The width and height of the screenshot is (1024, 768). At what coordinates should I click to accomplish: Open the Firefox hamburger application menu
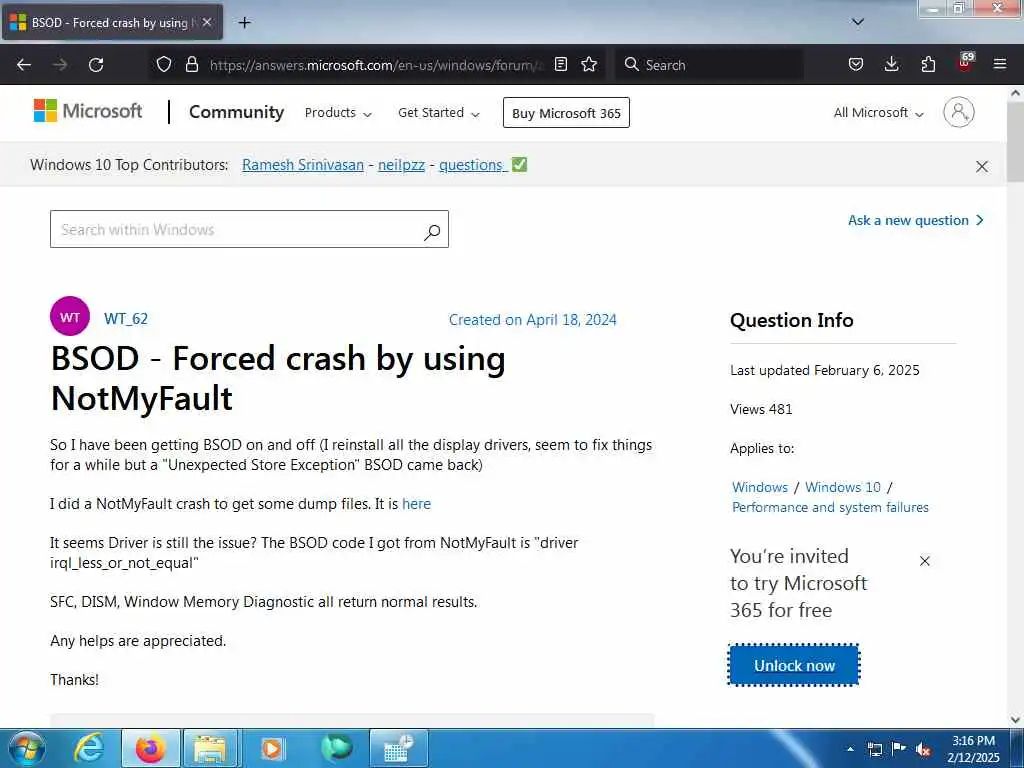[x=1000, y=65]
